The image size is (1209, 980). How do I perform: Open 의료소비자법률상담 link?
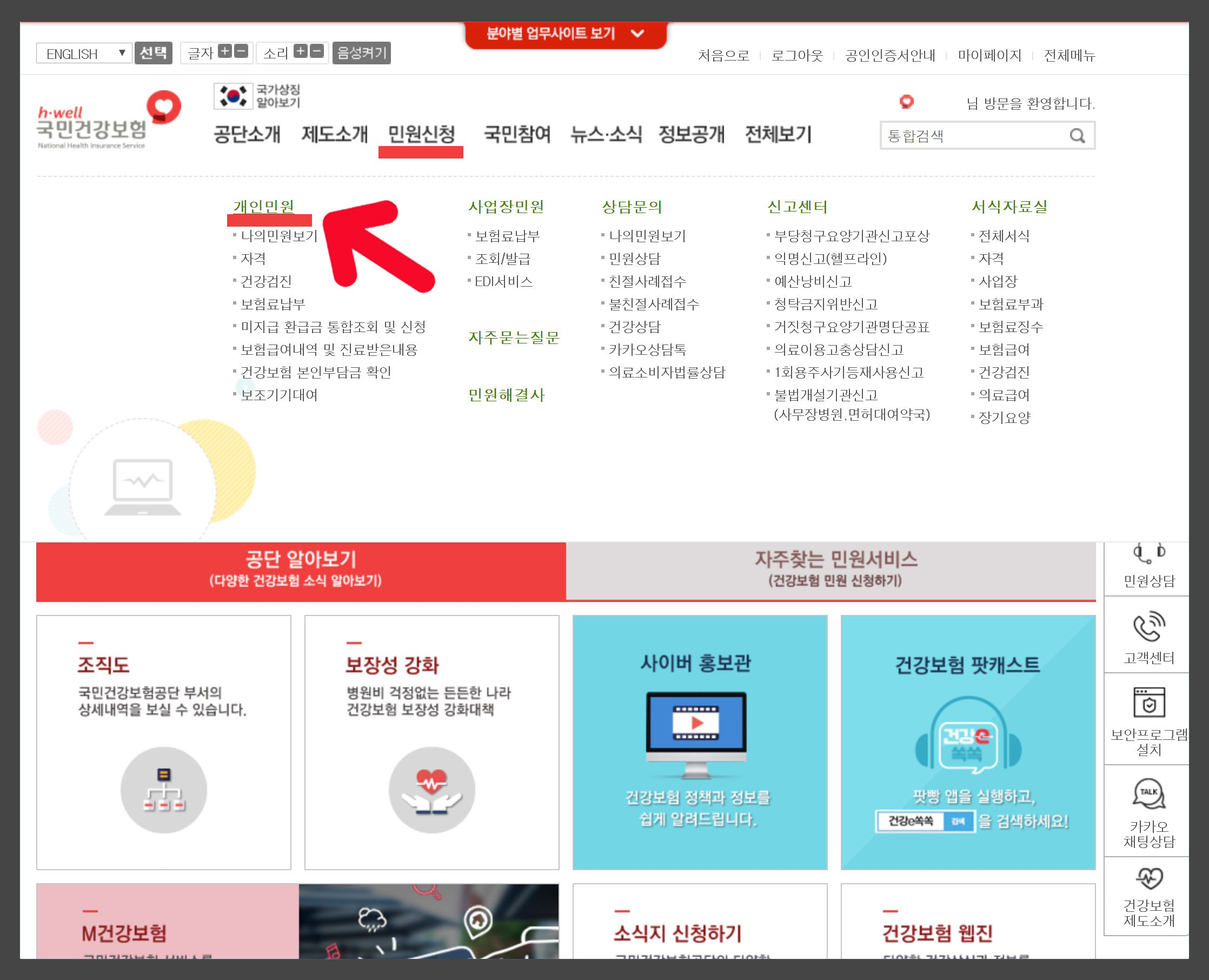(667, 372)
